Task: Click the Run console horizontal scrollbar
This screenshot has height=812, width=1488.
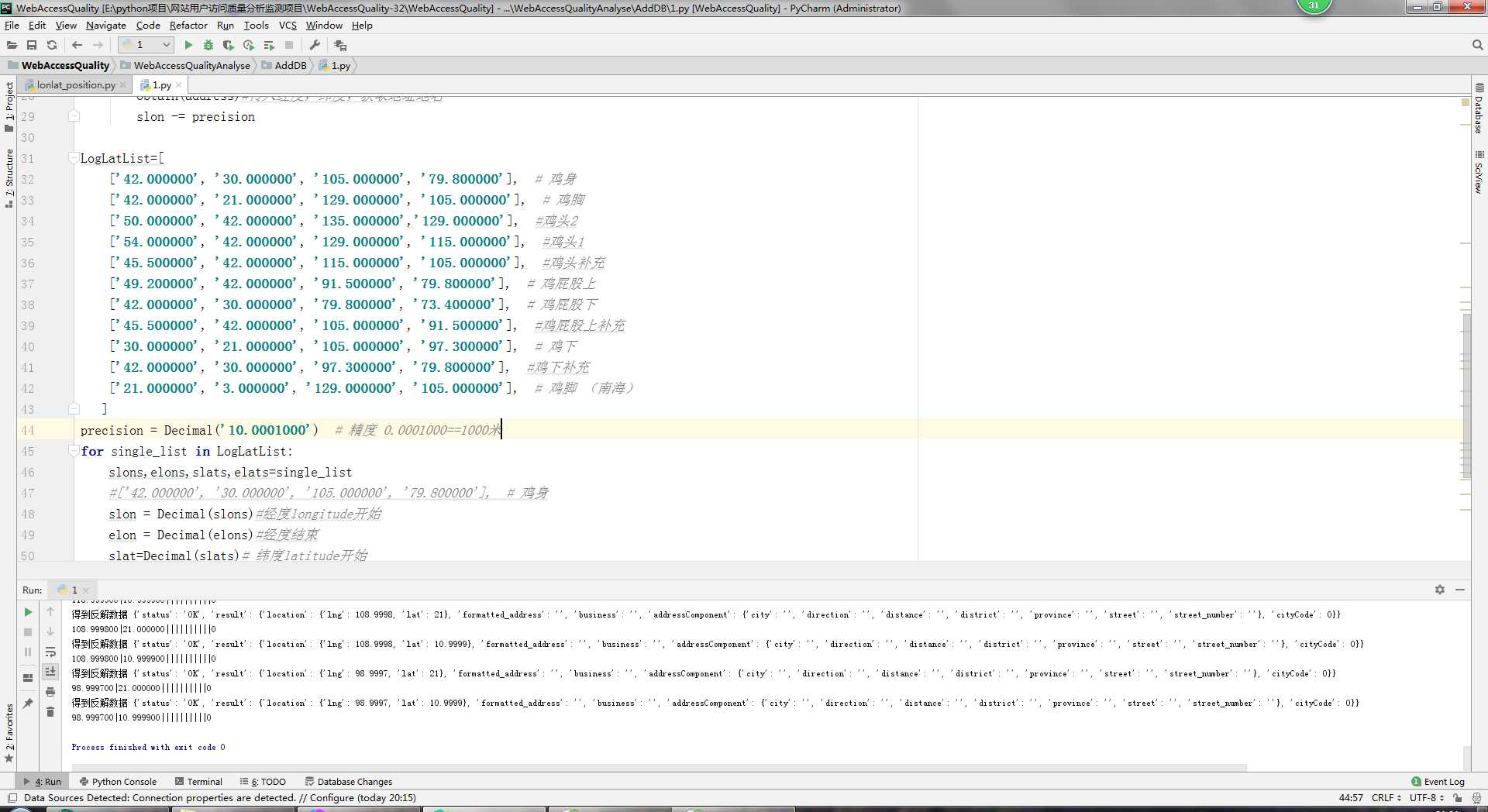Action: (x=659, y=768)
